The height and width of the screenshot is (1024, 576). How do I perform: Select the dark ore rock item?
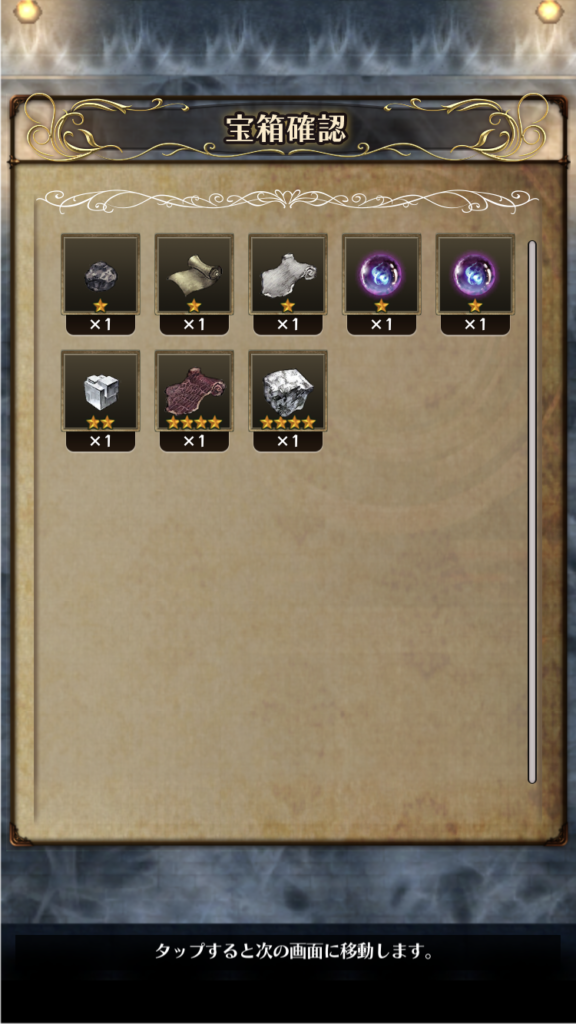pos(100,275)
